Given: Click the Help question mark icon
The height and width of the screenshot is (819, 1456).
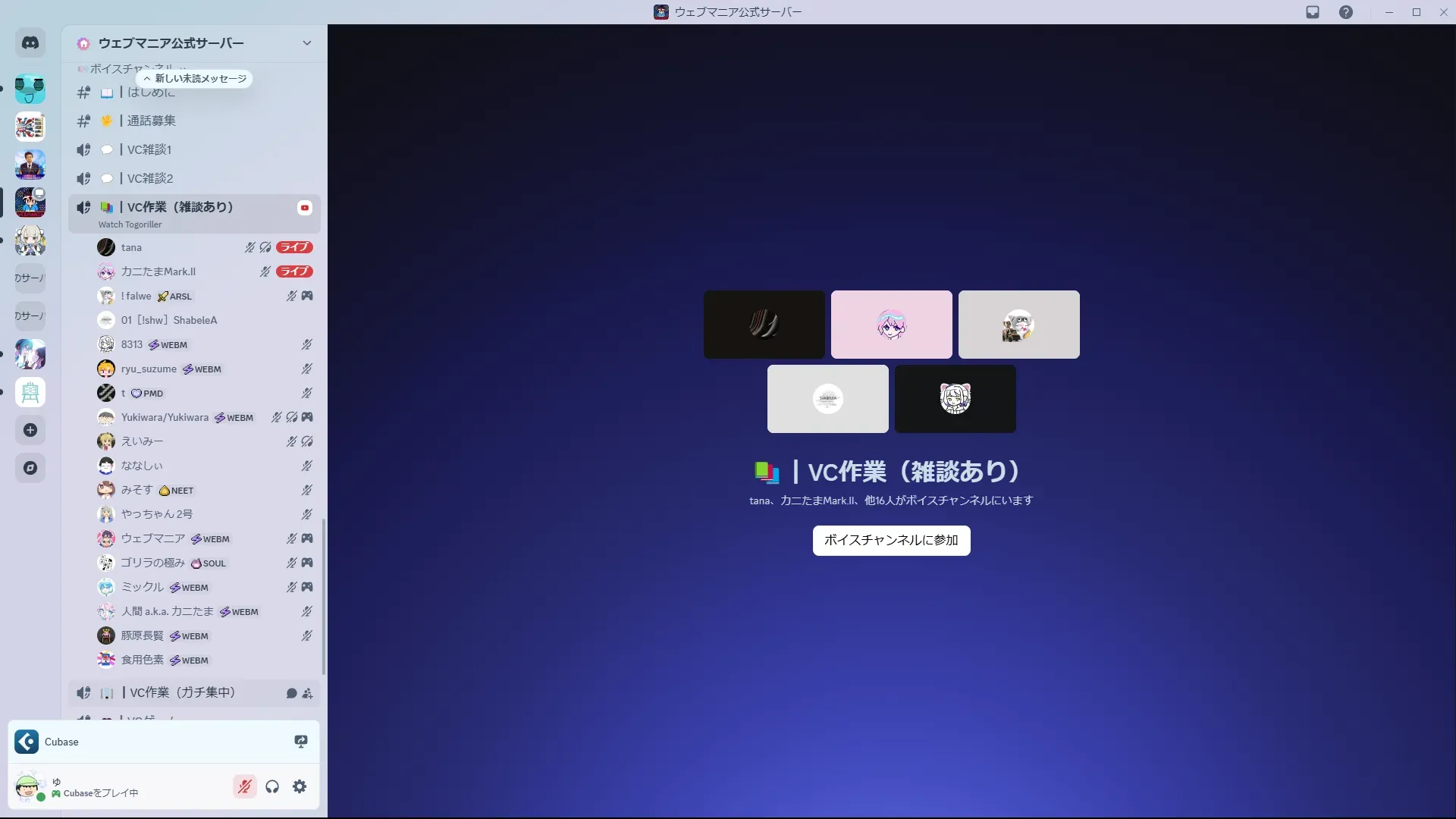Looking at the screenshot, I should point(1345,12).
